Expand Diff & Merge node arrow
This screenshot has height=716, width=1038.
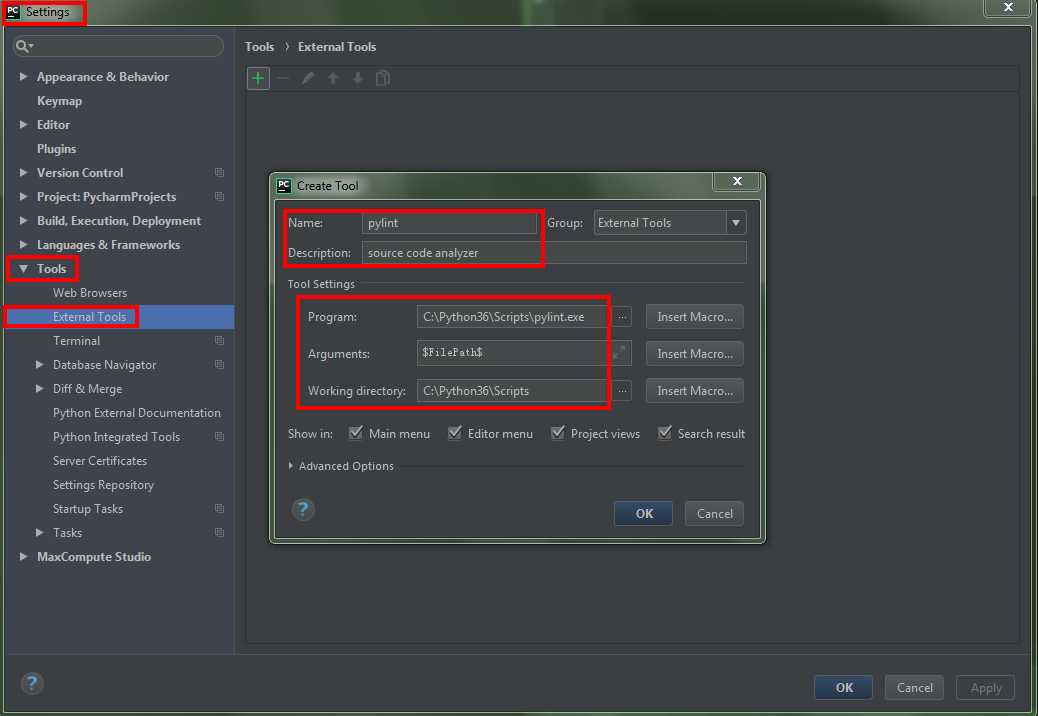tap(39, 388)
